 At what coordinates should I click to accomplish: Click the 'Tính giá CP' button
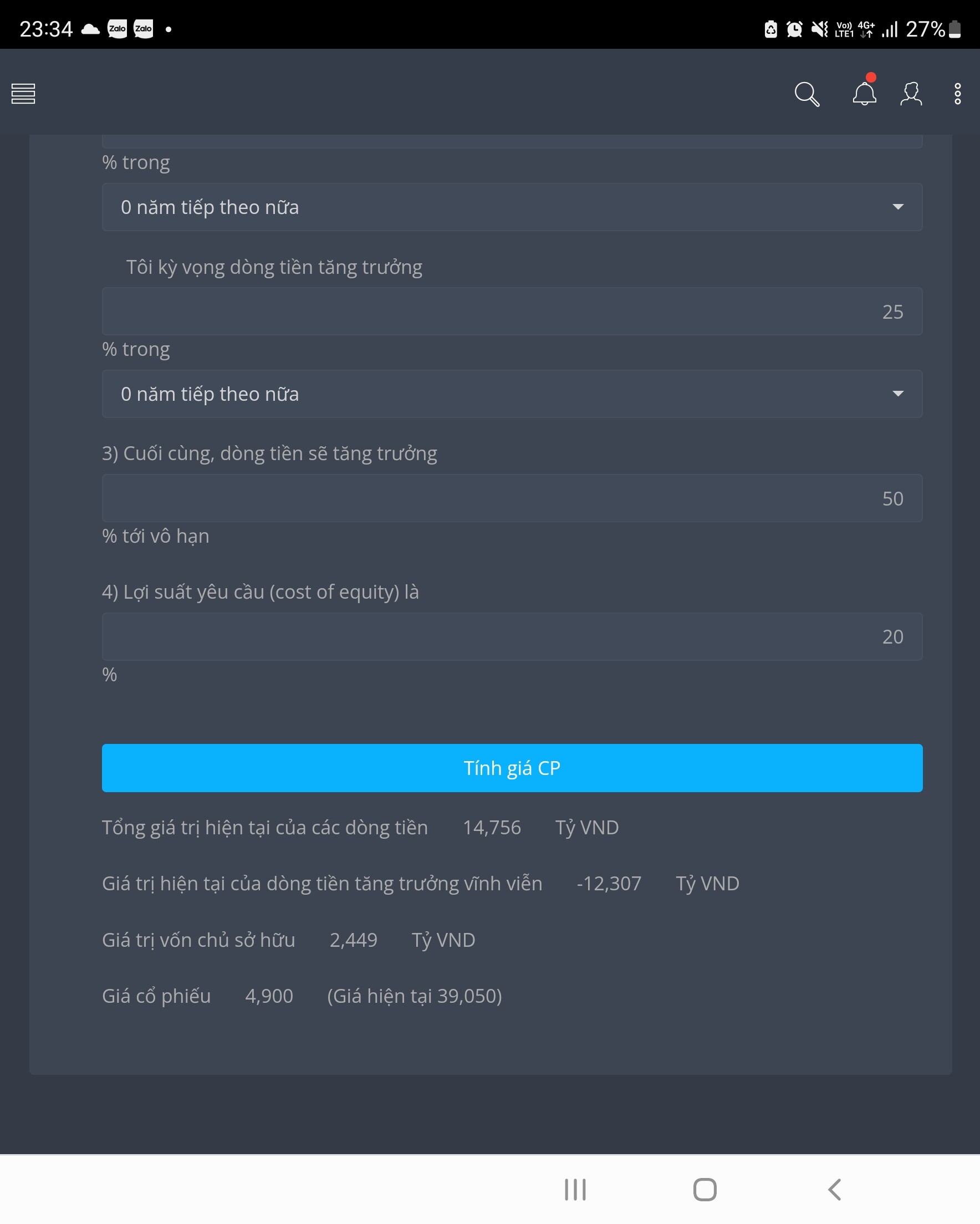512,768
